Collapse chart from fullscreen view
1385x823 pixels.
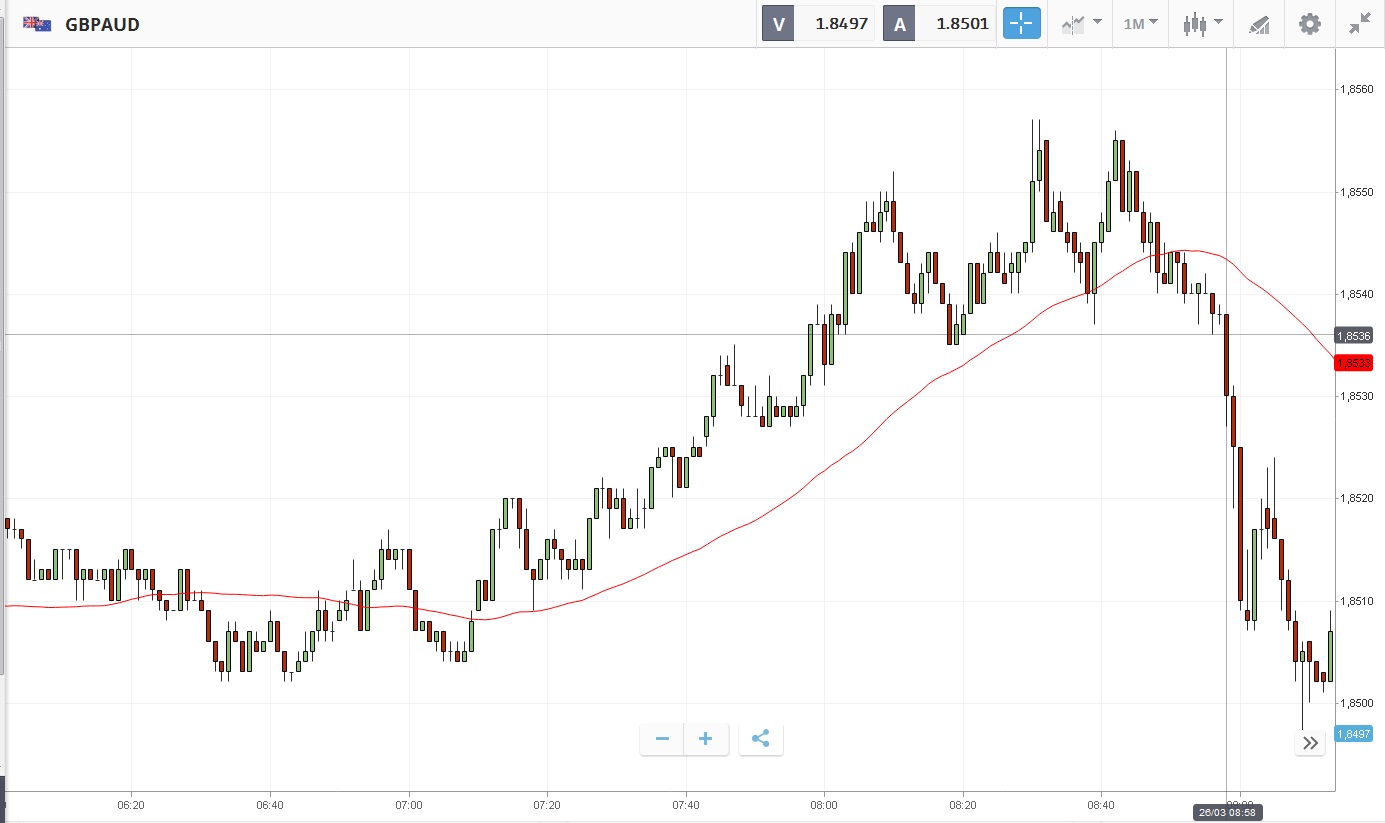coord(1359,24)
